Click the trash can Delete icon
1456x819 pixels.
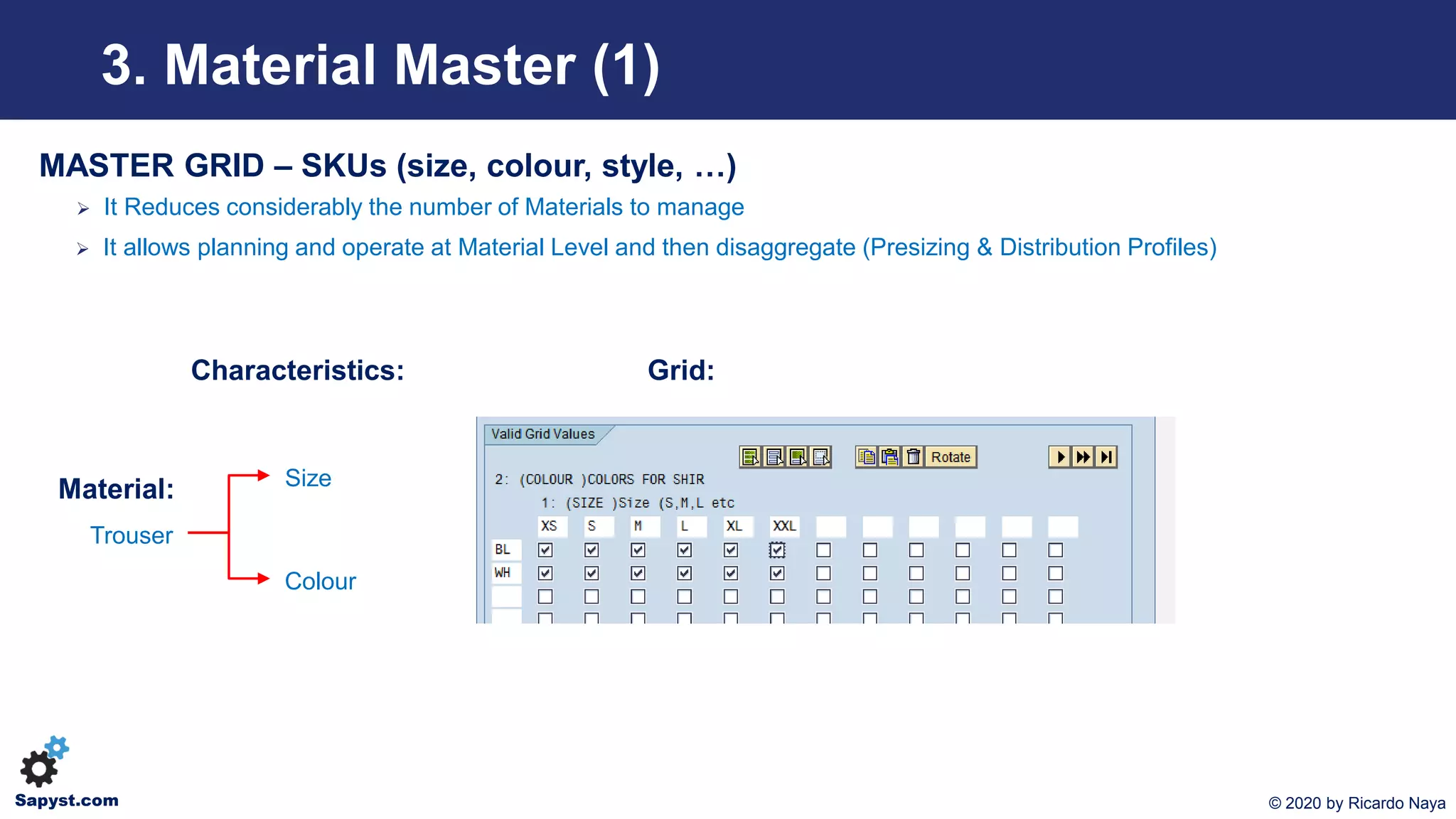[x=914, y=457]
